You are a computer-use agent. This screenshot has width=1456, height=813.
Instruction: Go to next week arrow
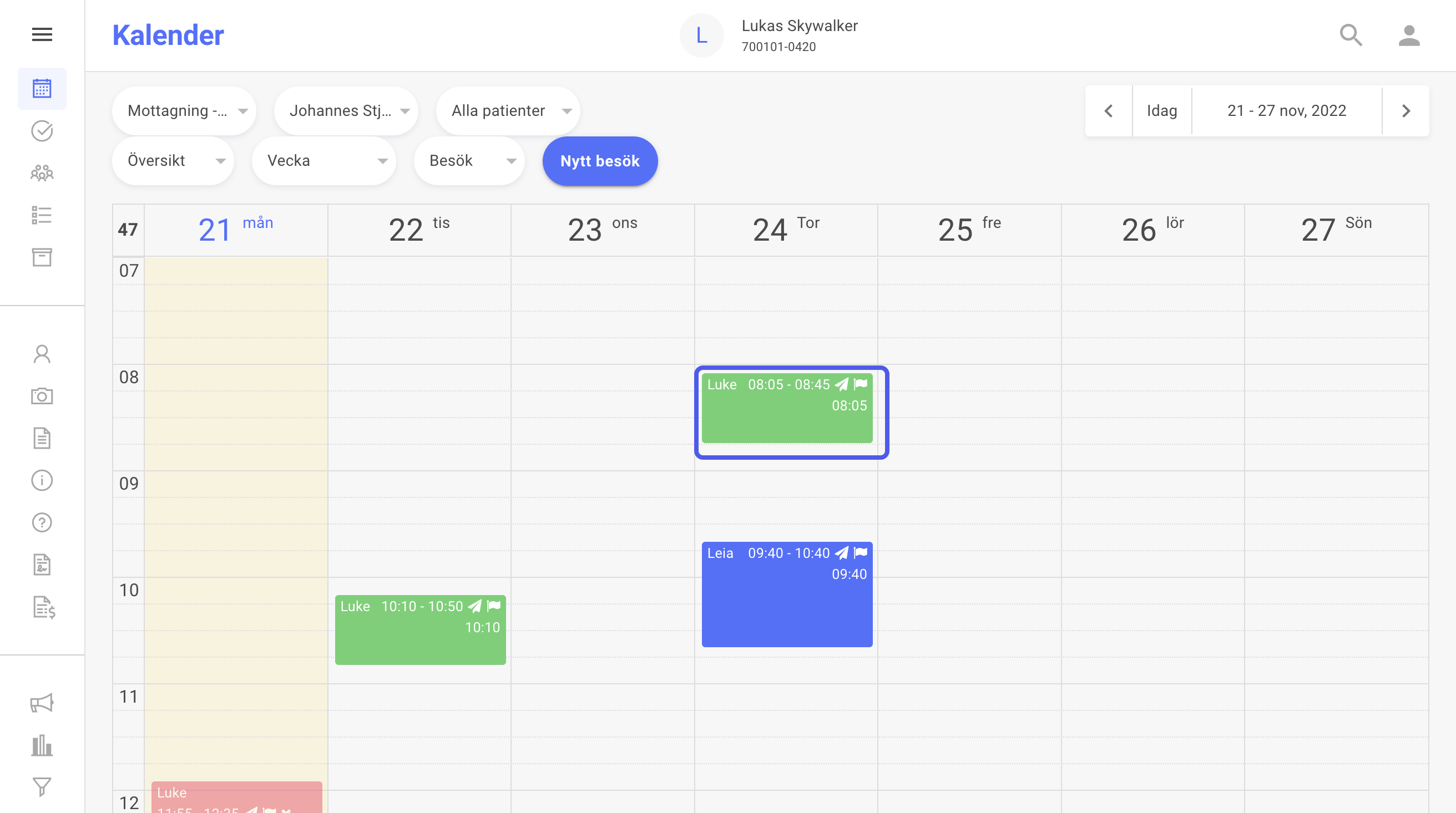tap(1406, 111)
